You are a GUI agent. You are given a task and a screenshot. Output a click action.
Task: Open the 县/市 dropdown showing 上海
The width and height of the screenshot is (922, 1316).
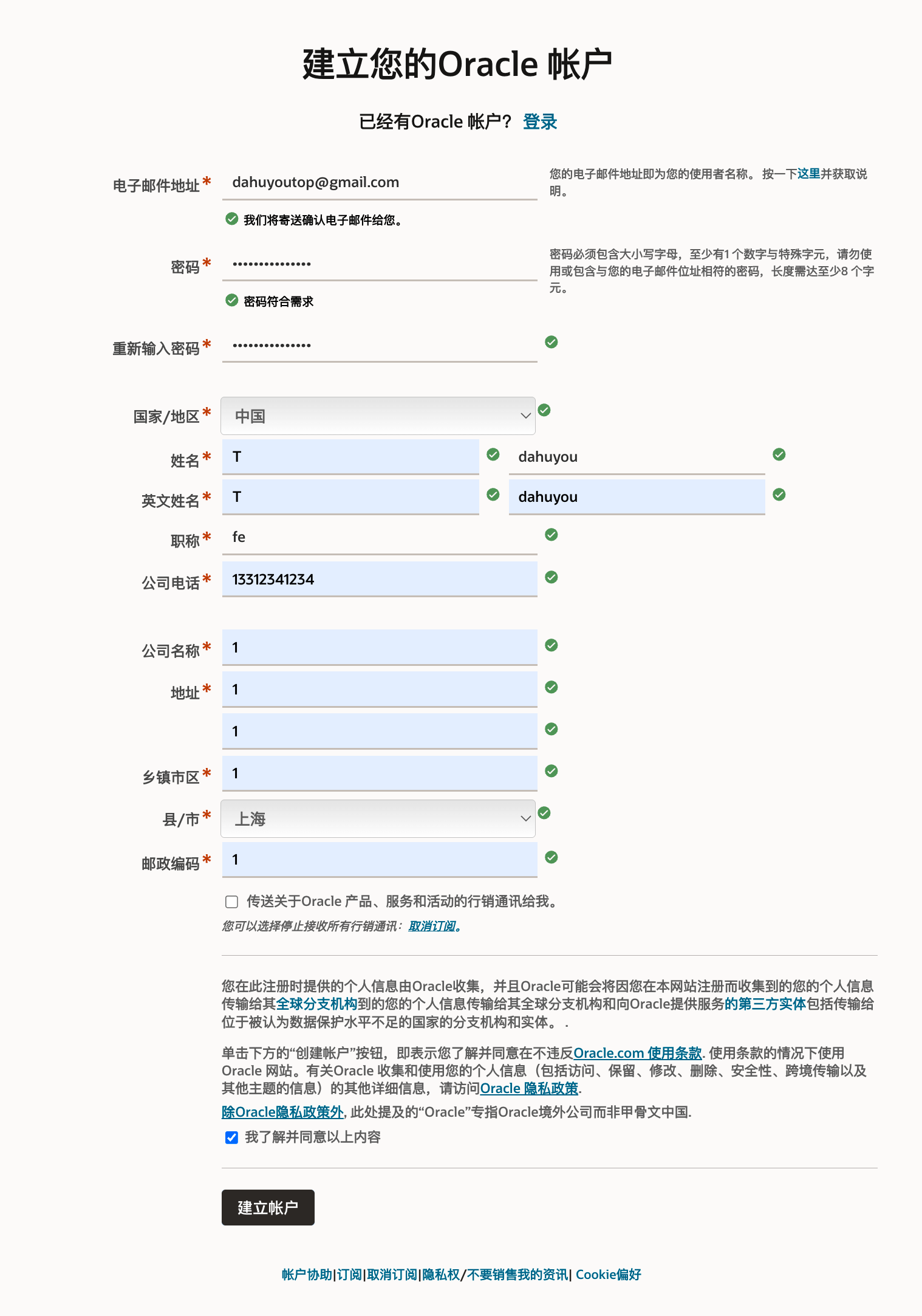[378, 819]
